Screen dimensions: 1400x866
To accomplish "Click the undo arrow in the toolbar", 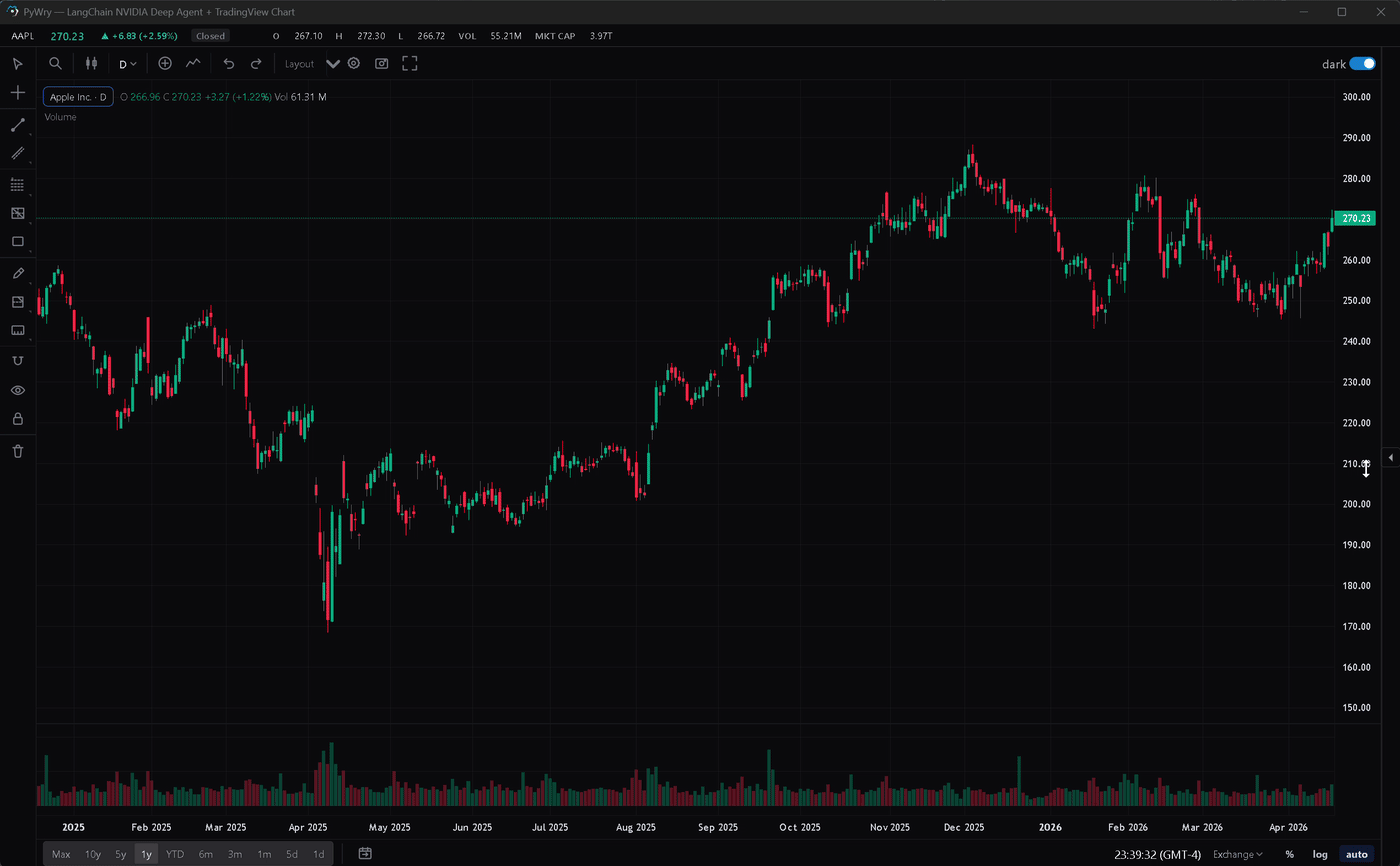I will 228,63.
